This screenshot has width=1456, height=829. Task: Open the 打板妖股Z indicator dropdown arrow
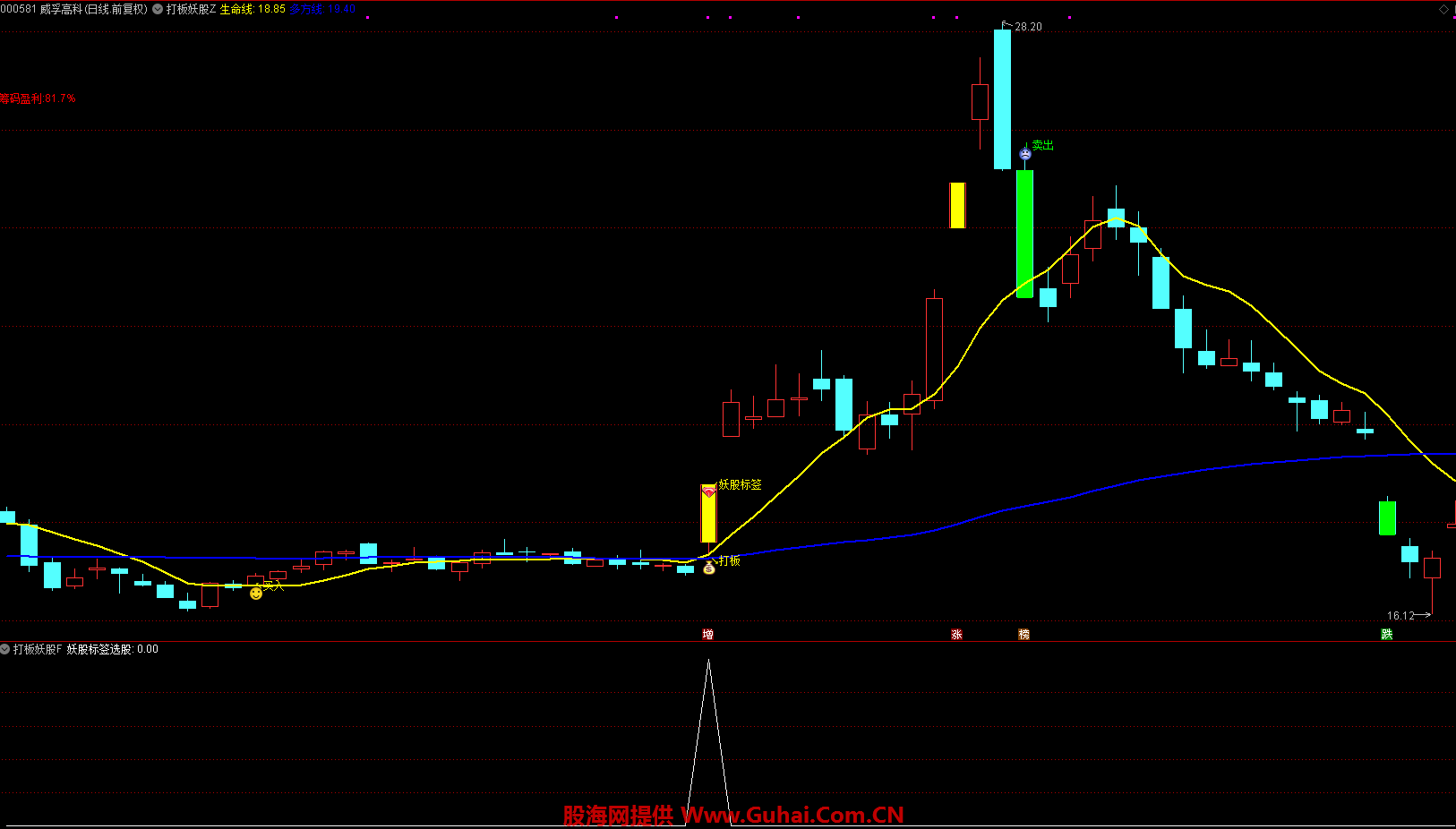158,9
